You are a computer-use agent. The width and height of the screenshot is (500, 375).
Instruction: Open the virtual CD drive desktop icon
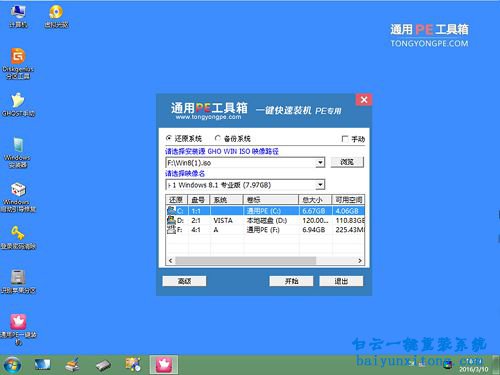tap(56, 16)
